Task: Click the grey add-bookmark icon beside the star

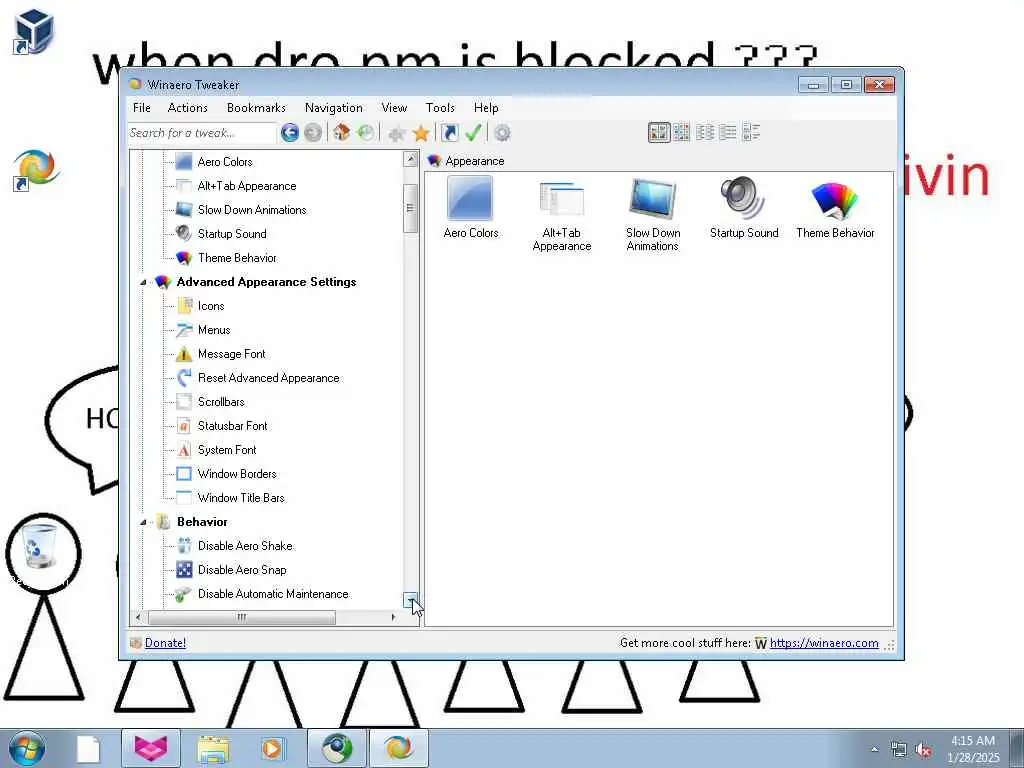Action: pos(396,134)
